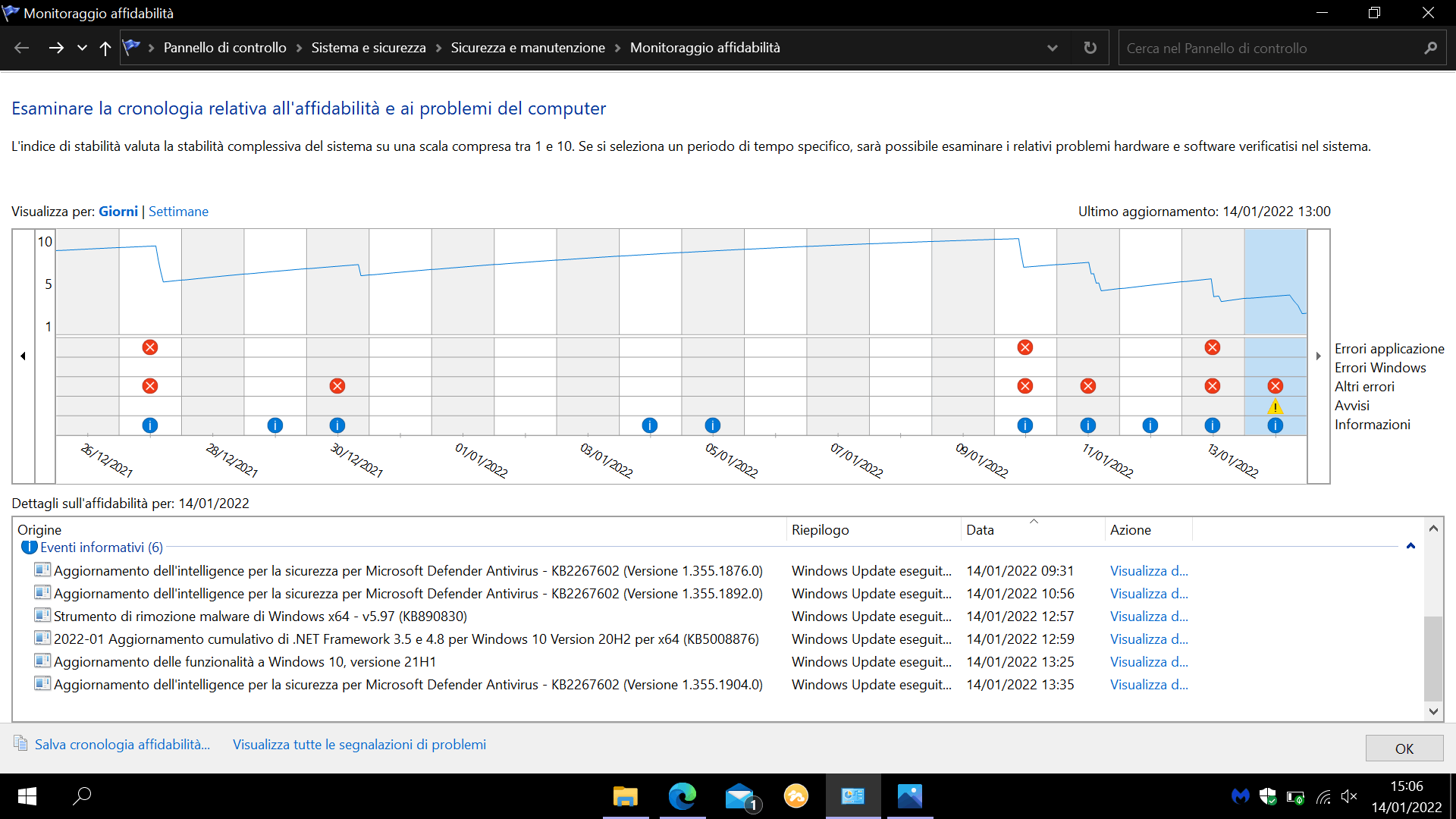
Task: Select the highlighted 14/01/2022 chart column
Action: pos(1276,332)
